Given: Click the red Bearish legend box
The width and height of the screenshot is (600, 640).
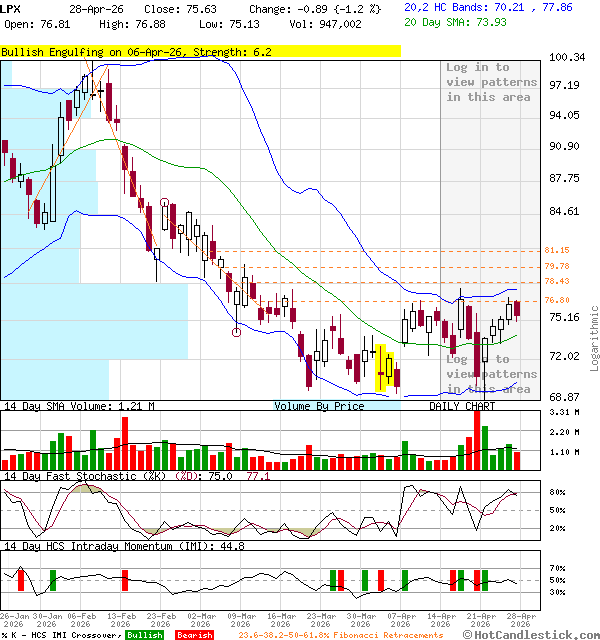Looking at the screenshot, I should [194, 635].
